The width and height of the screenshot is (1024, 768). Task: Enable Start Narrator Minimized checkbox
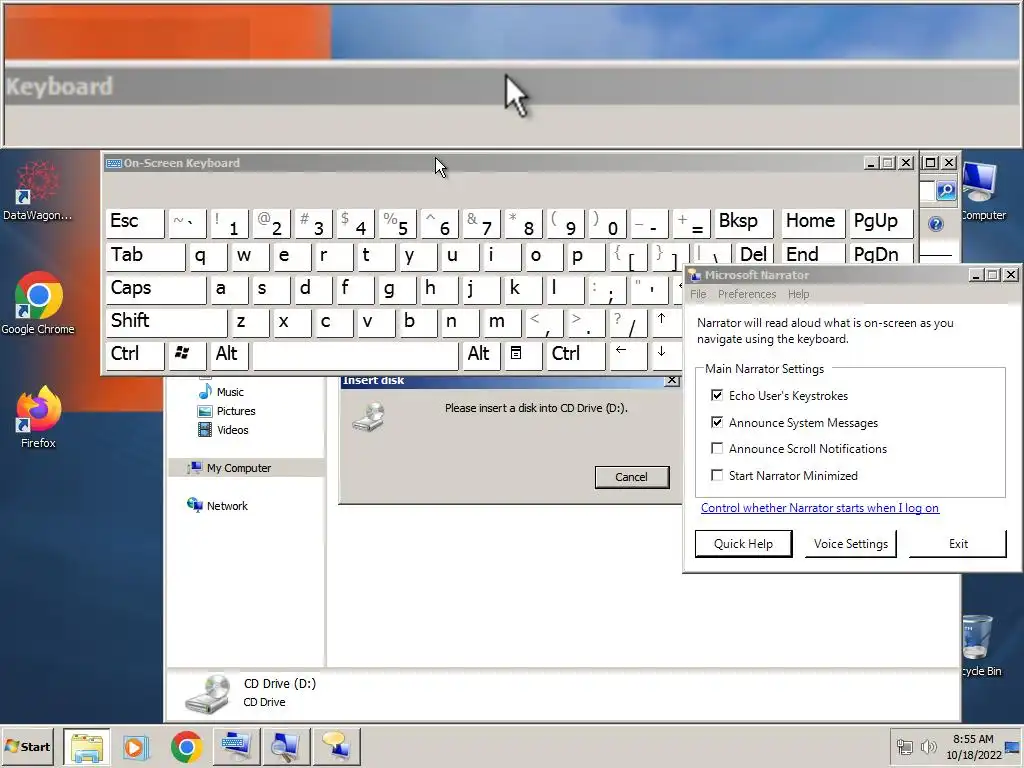click(717, 475)
